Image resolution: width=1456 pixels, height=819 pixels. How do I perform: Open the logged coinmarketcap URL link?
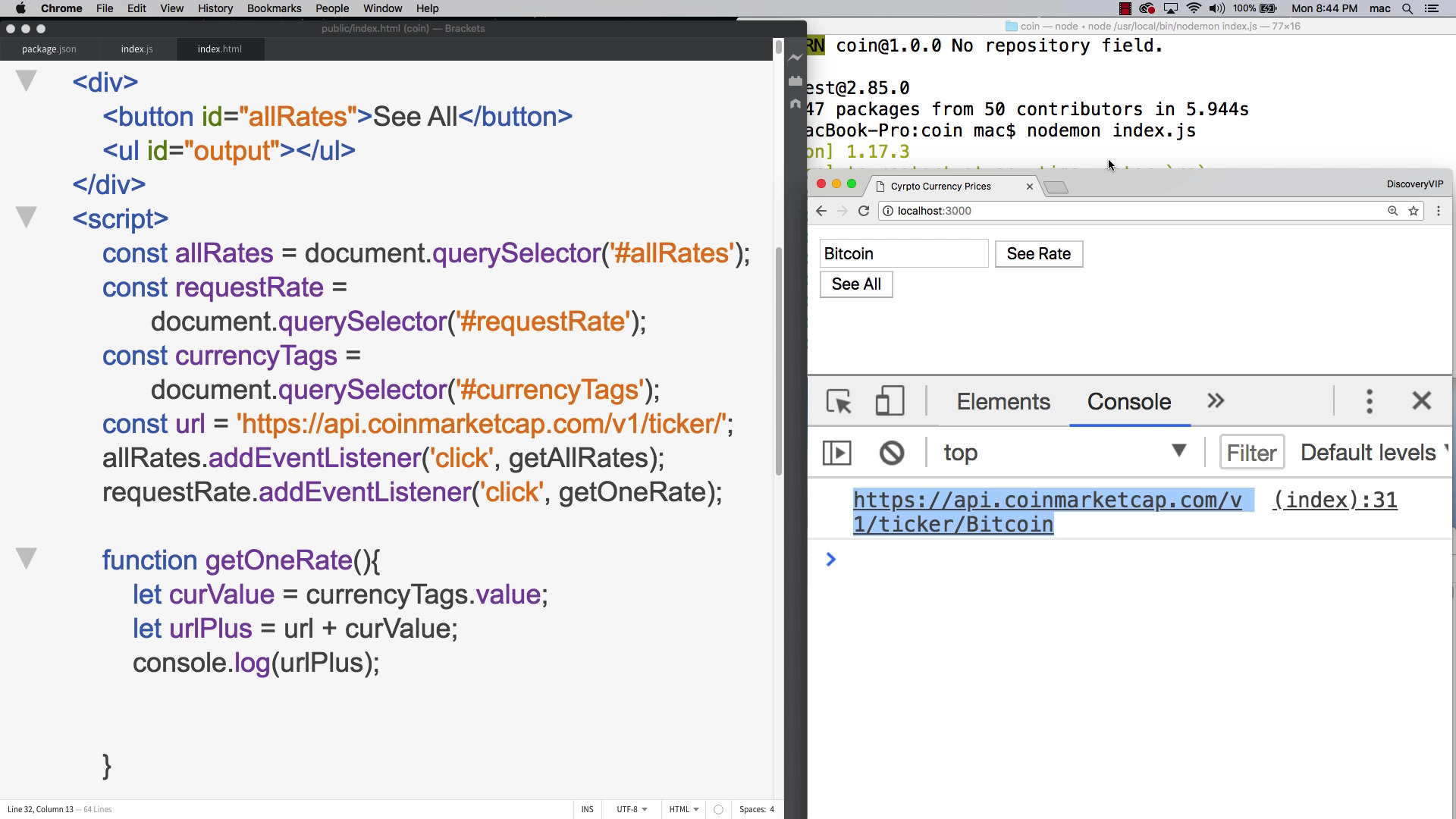[x=1047, y=512]
